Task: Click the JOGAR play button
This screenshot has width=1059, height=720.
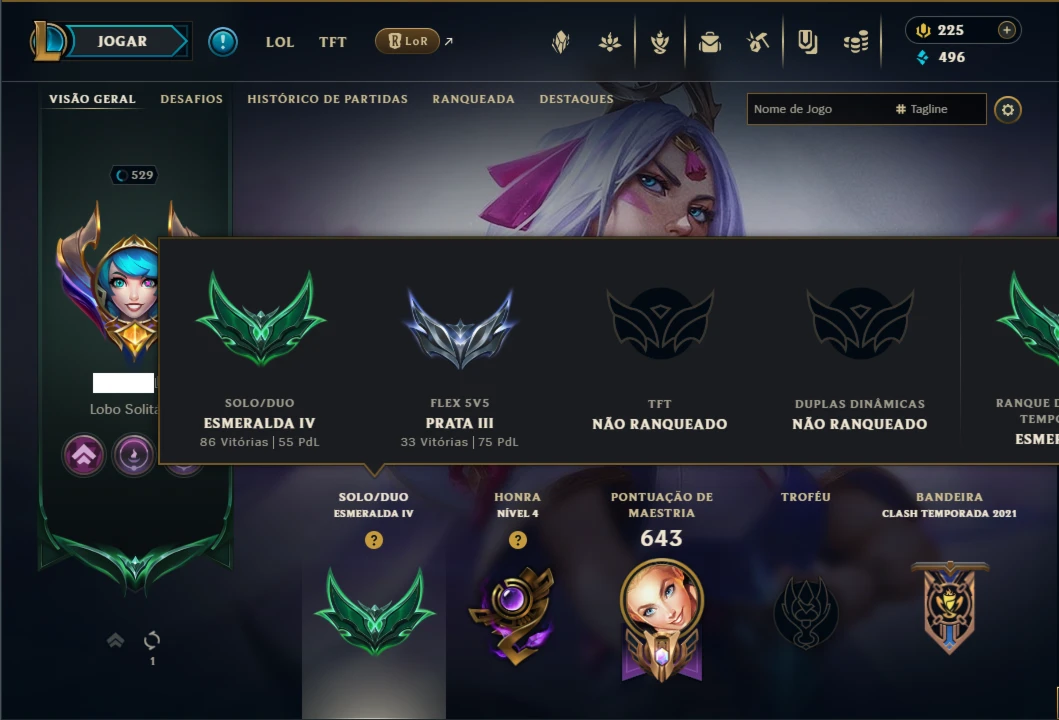Action: click(124, 41)
